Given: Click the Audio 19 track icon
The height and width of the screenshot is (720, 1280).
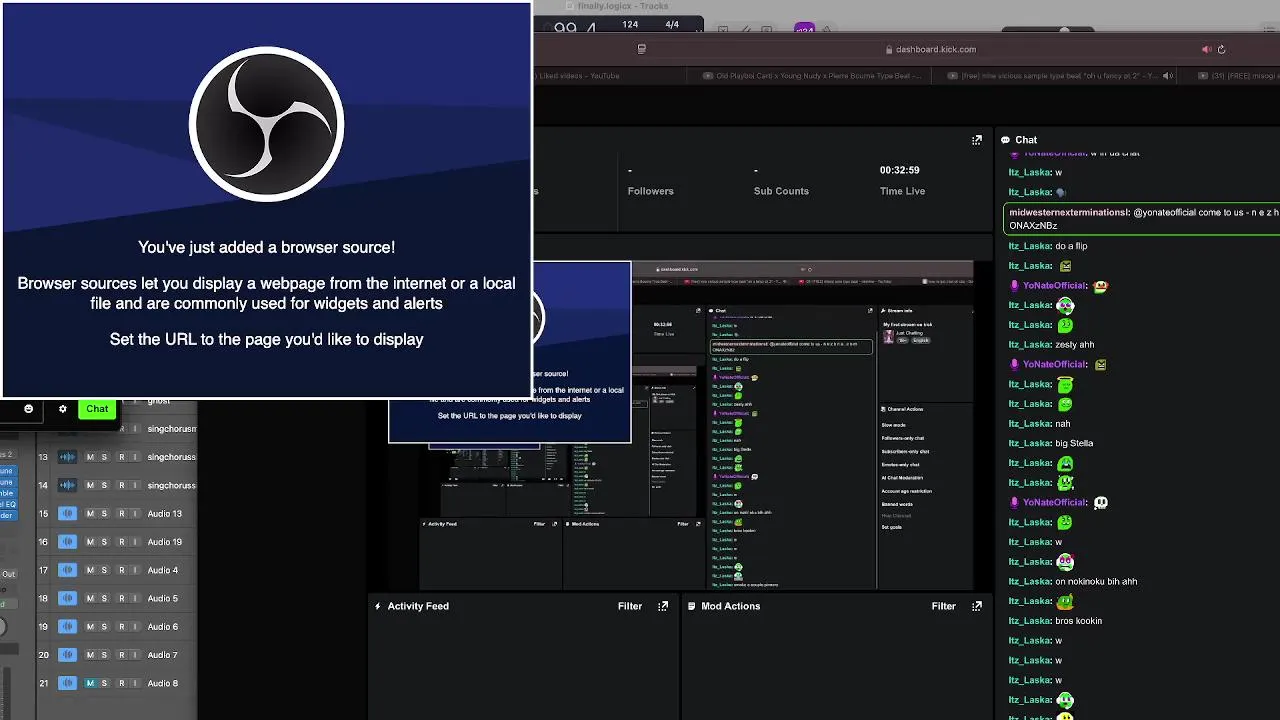Looking at the screenshot, I should [x=67, y=542].
